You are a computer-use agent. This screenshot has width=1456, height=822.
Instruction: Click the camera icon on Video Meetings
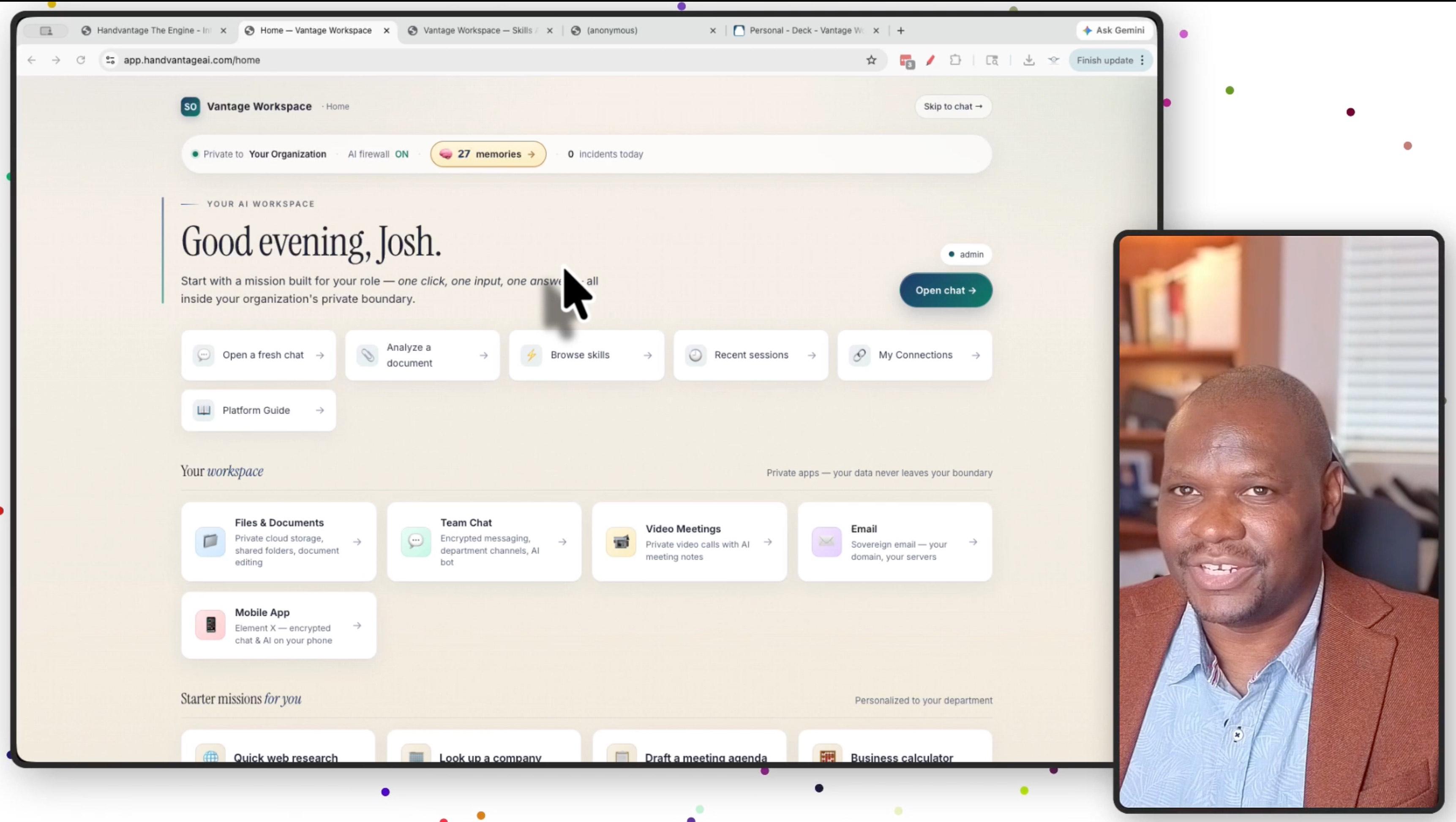coord(621,541)
